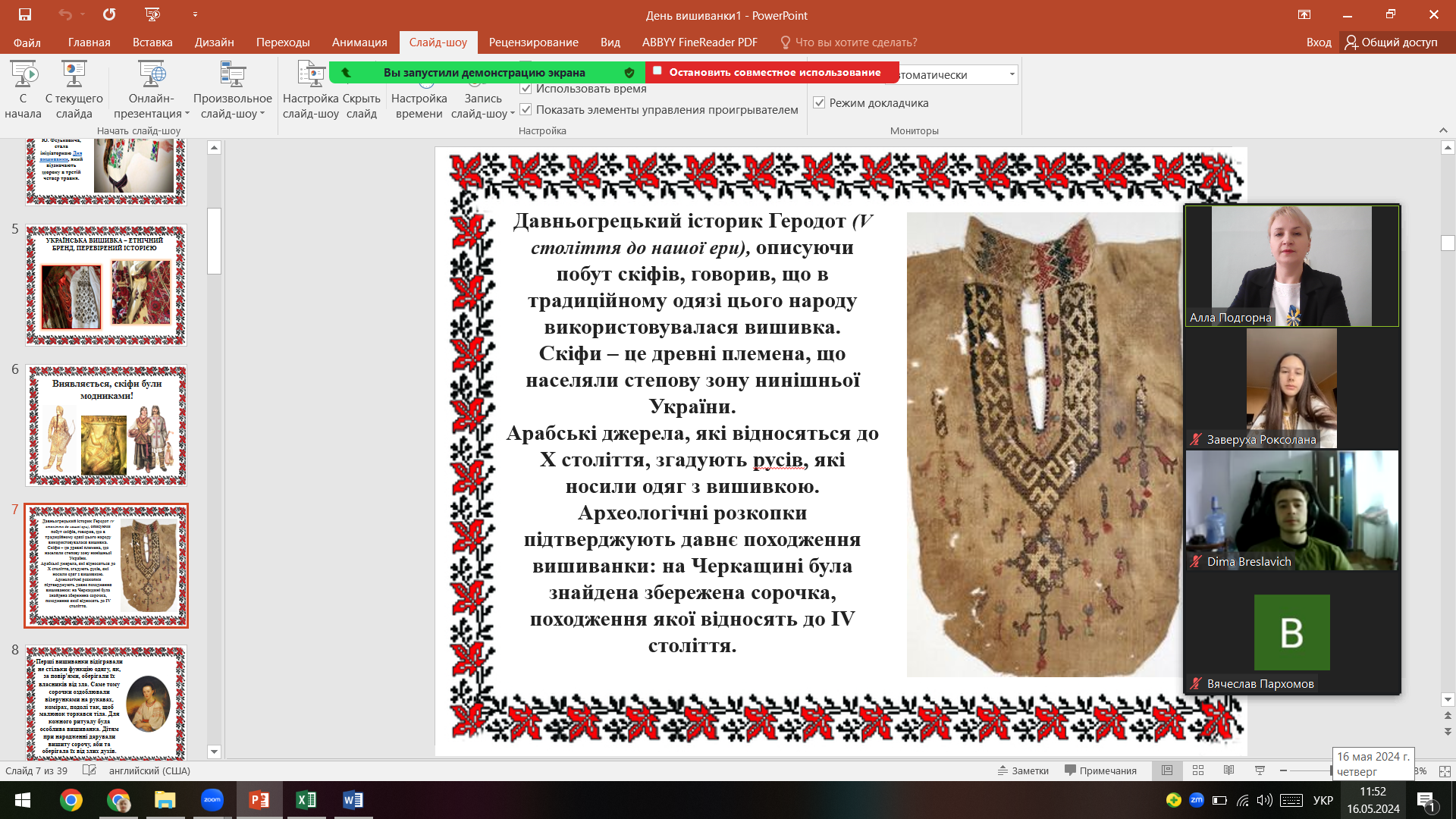Start slideshow from current slide icon
This screenshot has width=1456, height=819.
pos(74,90)
